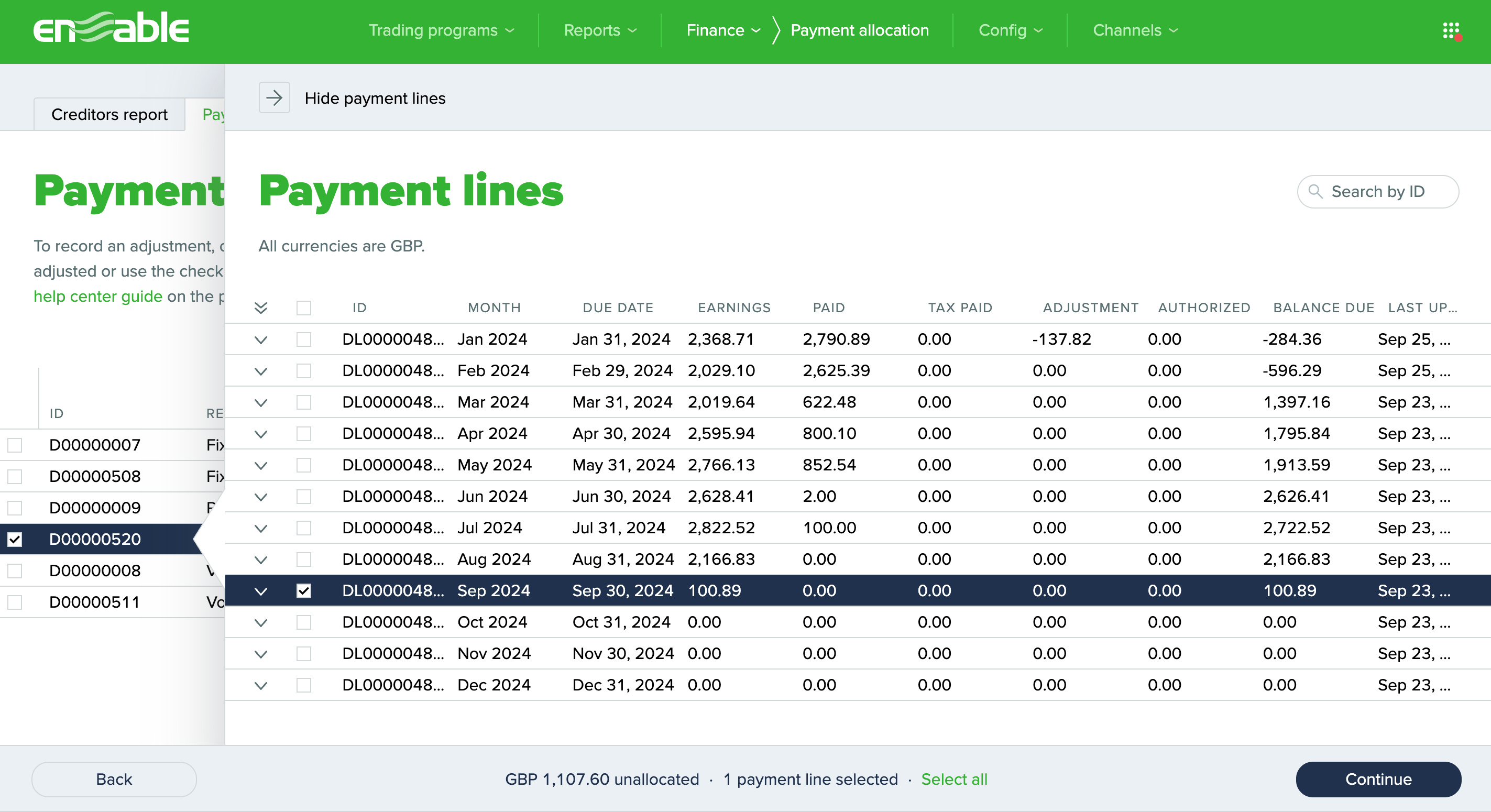Check the Apr 2024 payment line

[x=304, y=433]
